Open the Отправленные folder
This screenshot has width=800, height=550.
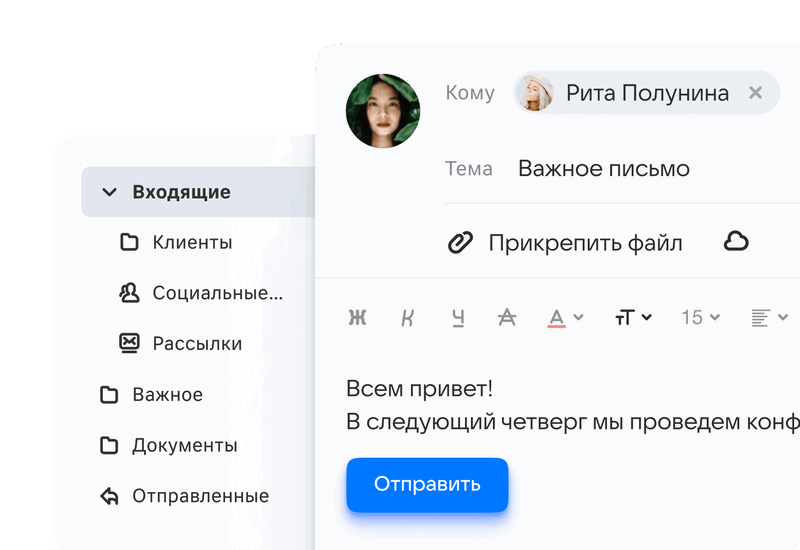click(x=201, y=496)
